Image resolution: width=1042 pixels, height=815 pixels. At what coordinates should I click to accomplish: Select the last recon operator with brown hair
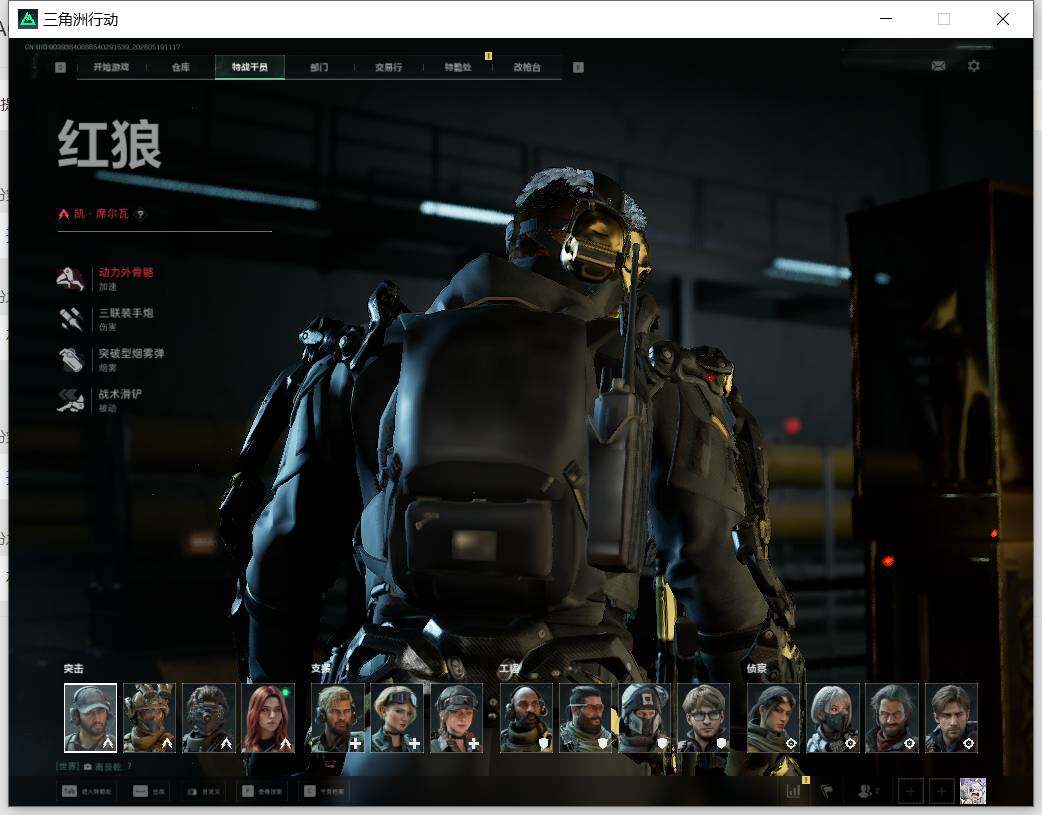pos(951,718)
